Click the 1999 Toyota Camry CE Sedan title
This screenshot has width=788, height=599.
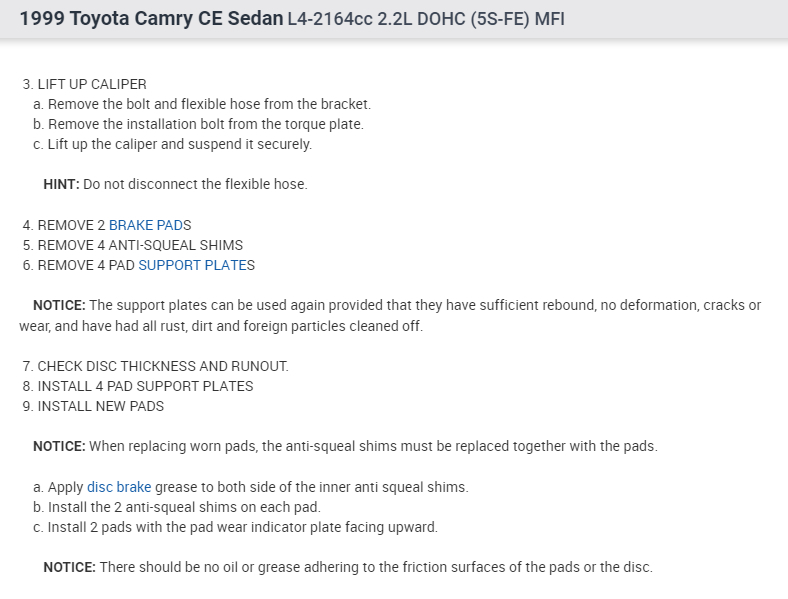150,19
